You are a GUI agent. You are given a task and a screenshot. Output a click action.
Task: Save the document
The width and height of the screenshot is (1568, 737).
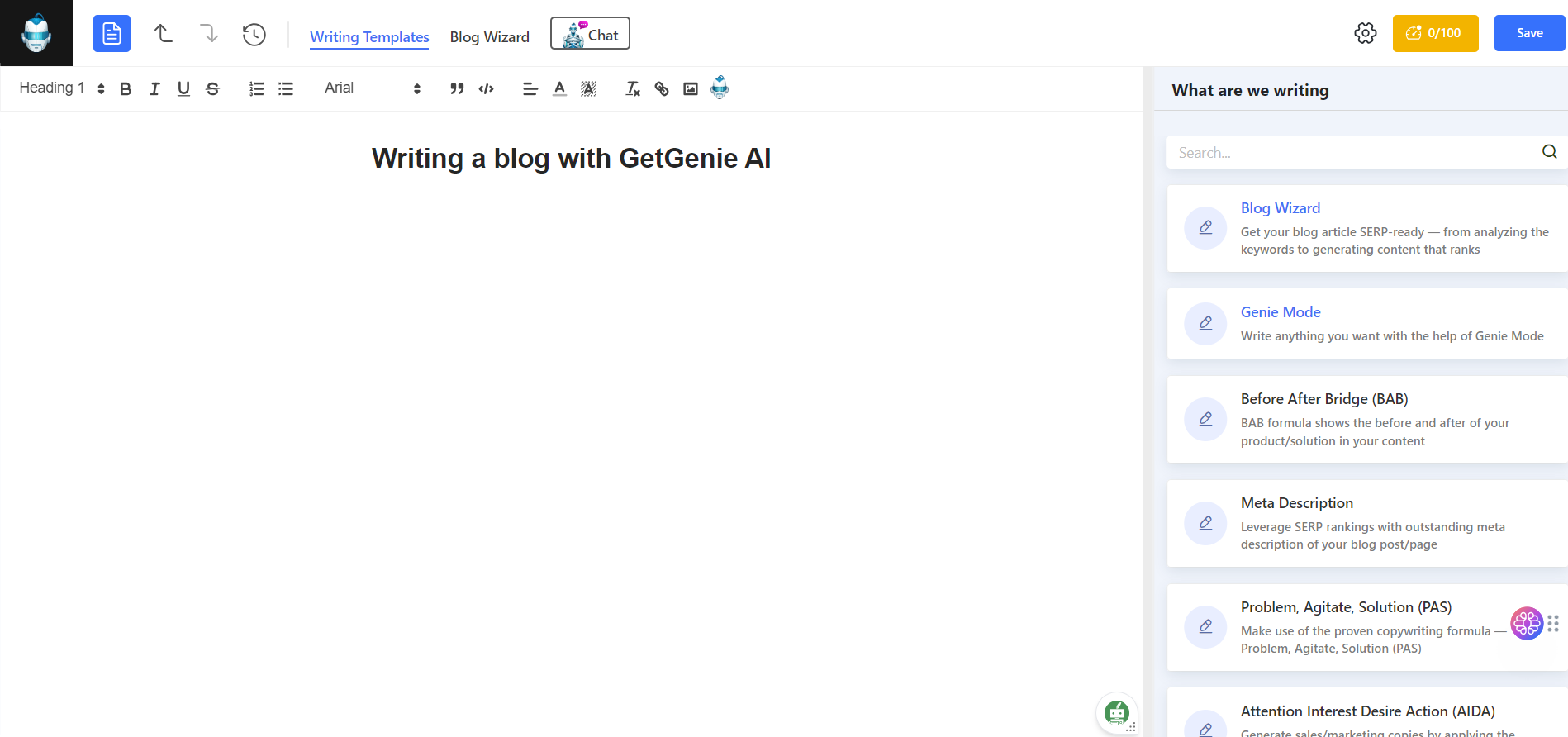coord(1529,33)
